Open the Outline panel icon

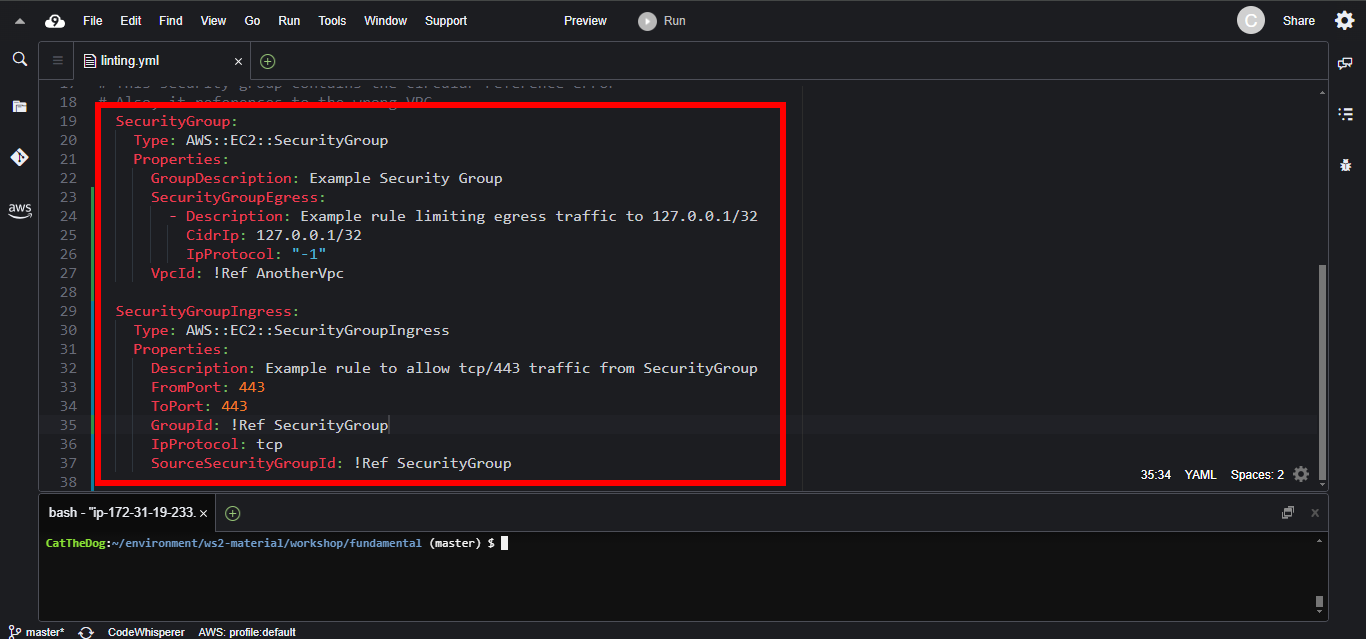coord(1345,113)
